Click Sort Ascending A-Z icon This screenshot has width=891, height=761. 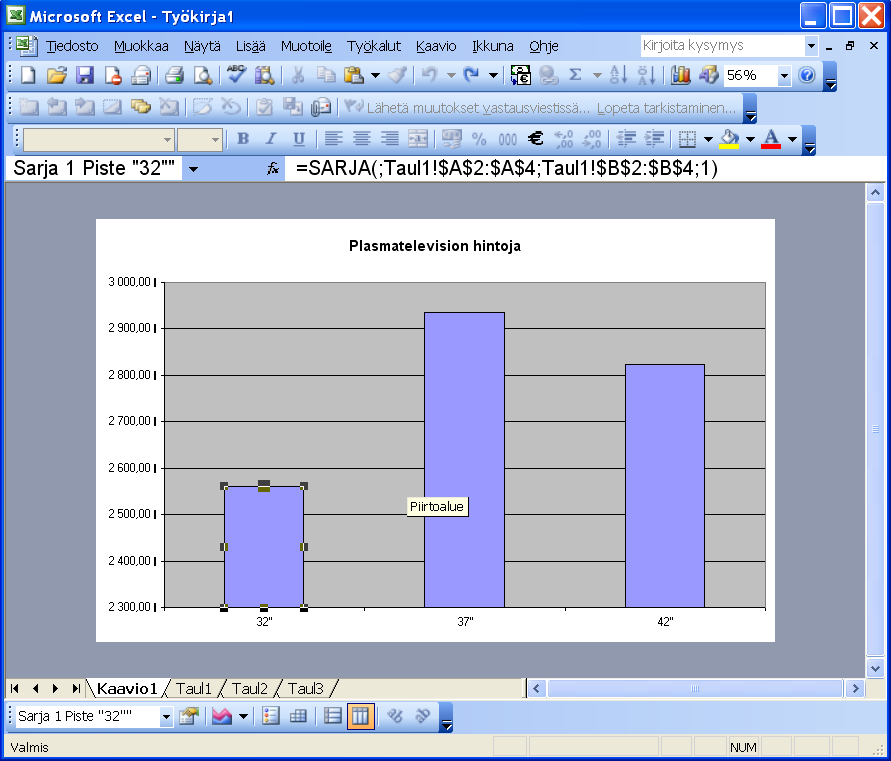pos(618,75)
